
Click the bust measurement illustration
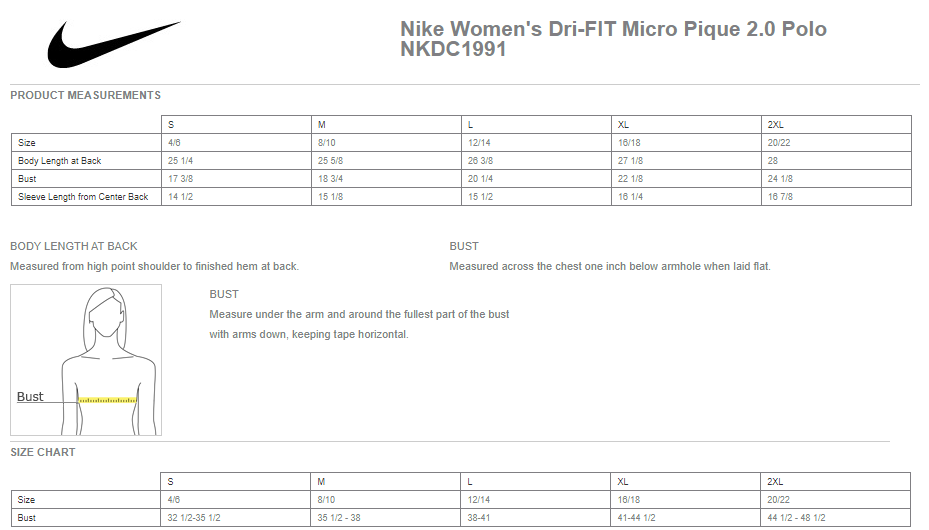pyautogui.click(x=86, y=360)
